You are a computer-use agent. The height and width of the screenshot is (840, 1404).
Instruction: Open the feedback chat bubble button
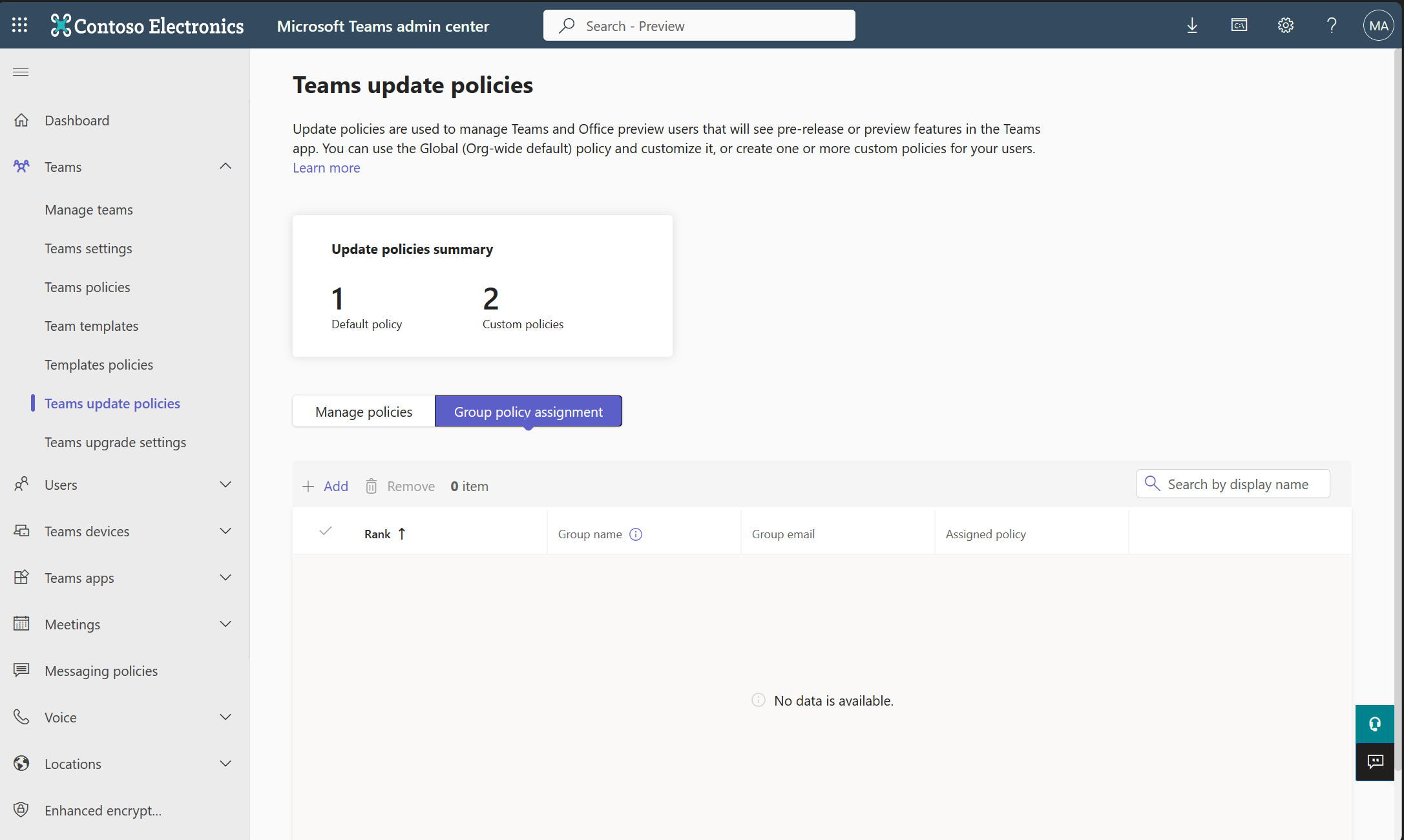(1374, 761)
